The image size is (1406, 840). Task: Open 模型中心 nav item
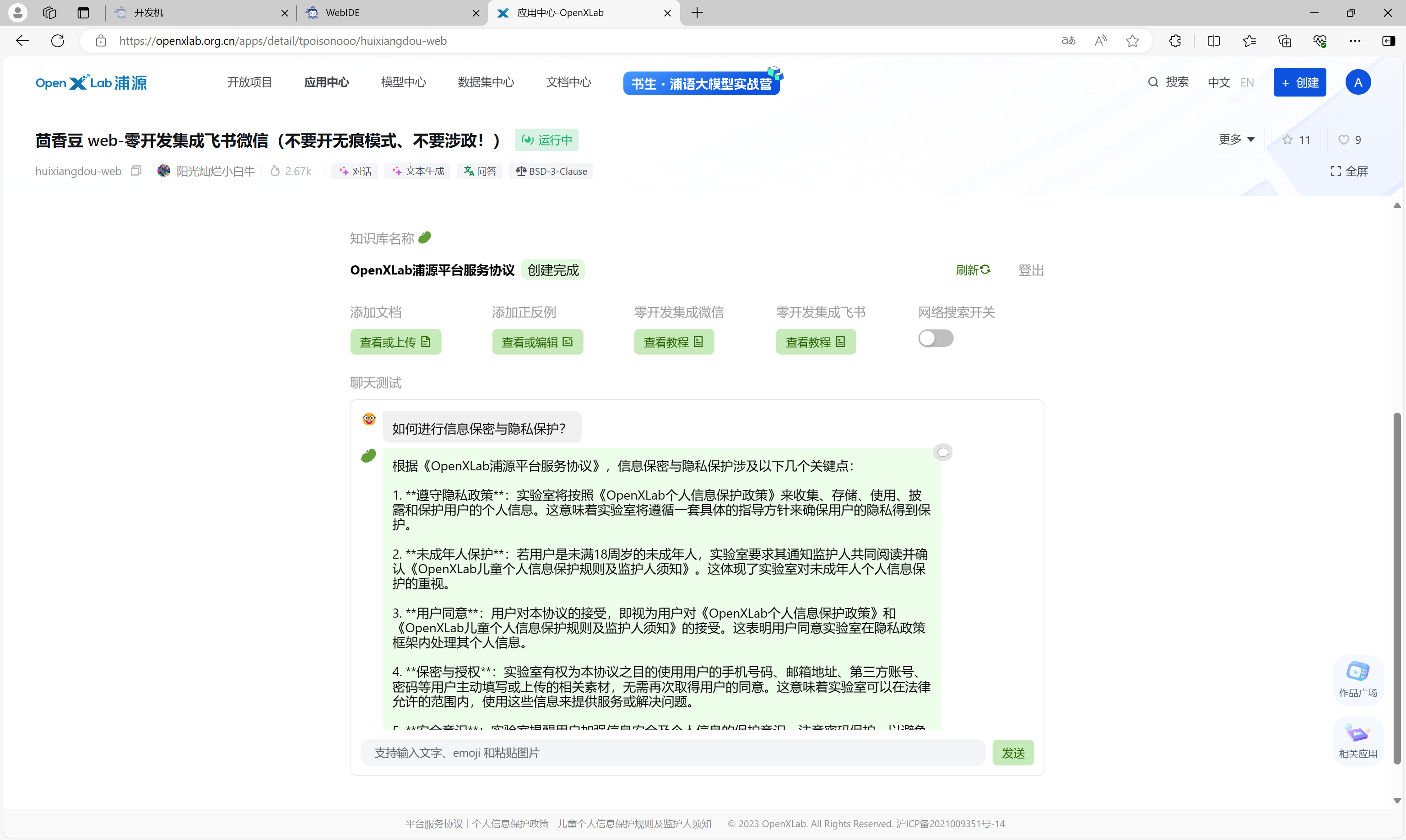[x=403, y=83]
